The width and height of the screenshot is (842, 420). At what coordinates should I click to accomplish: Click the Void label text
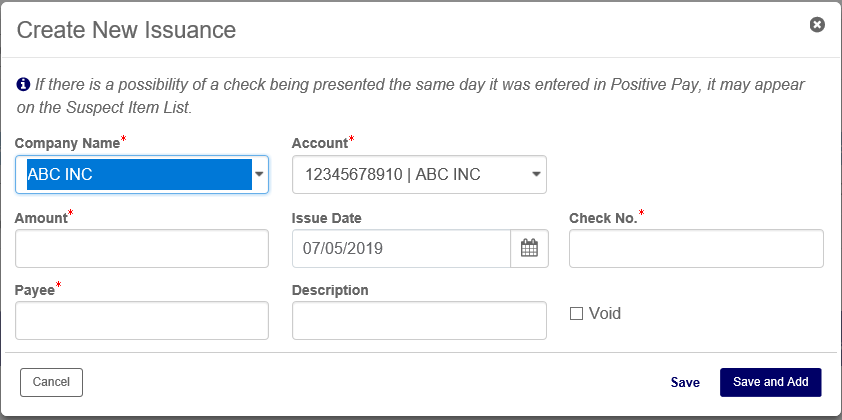(605, 314)
